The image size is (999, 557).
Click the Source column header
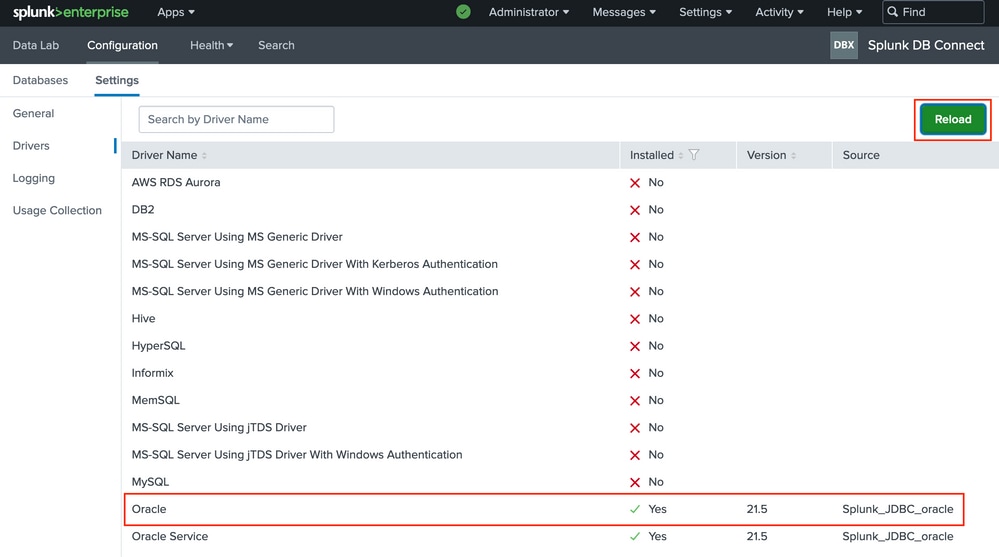coord(861,156)
